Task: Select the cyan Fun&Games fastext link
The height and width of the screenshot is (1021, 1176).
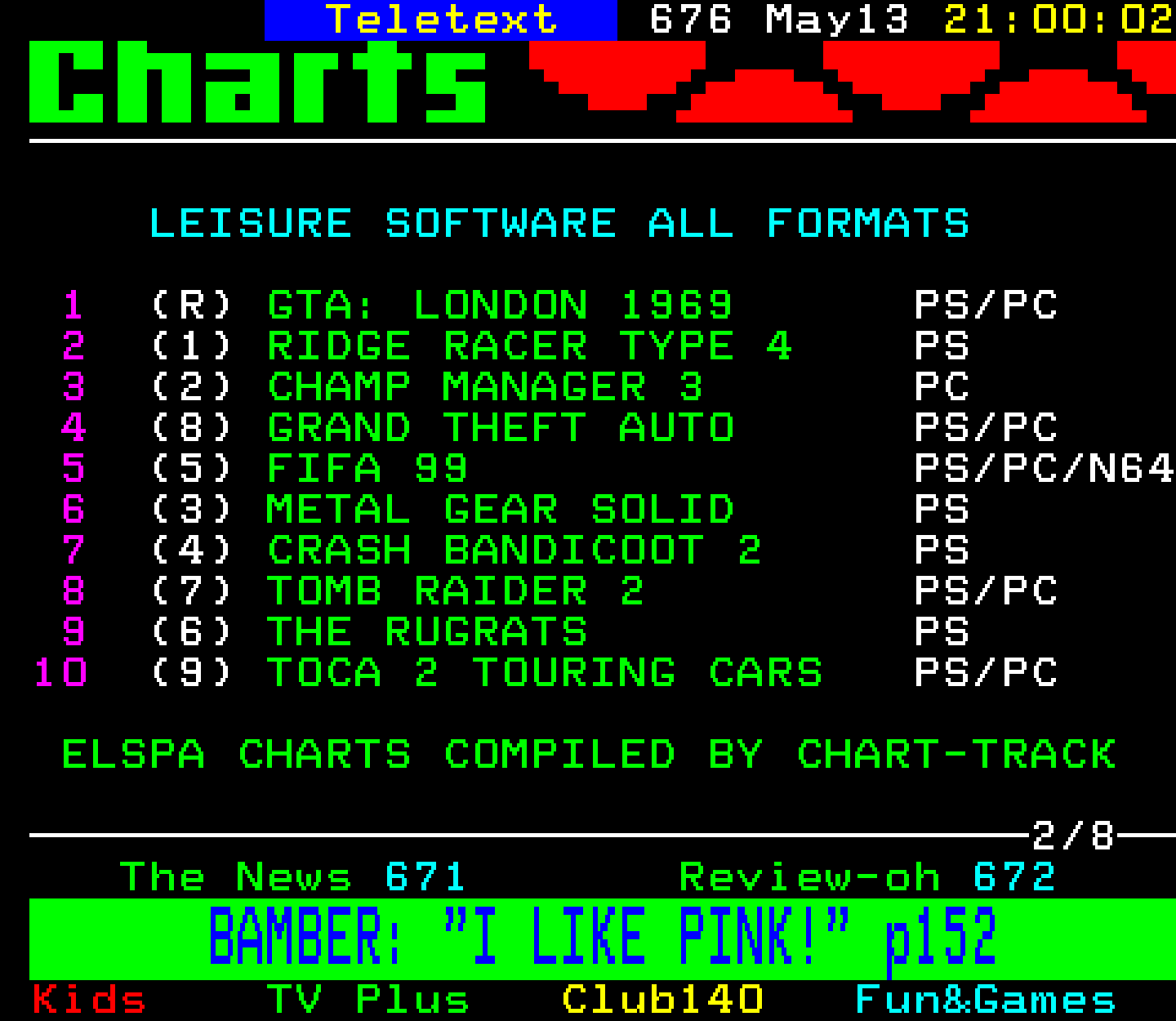Action: pyautogui.click(x=985, y=1000)
